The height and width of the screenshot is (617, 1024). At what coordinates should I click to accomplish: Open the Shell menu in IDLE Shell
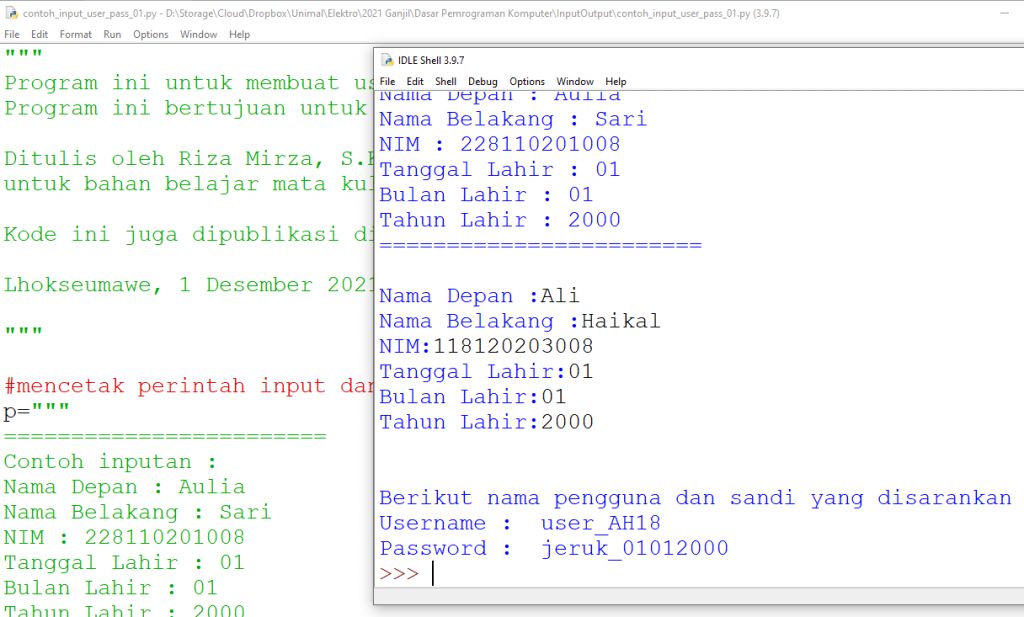[x=445, y=81]
